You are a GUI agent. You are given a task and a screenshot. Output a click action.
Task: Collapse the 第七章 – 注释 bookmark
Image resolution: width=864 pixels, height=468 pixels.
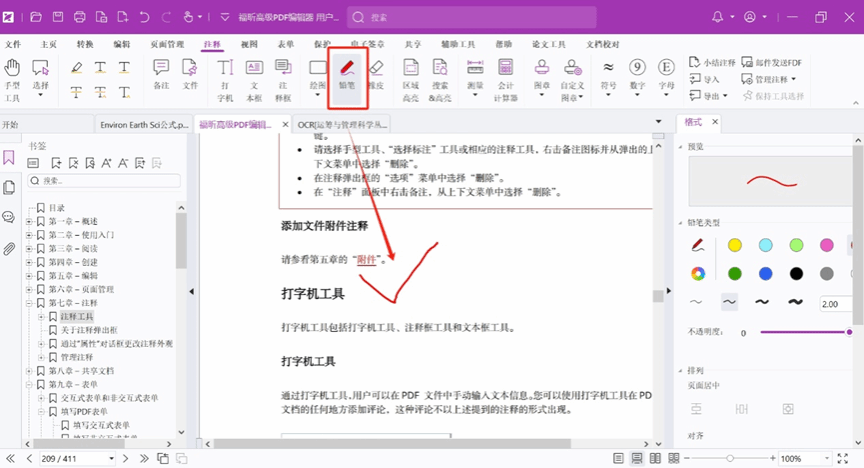pyautogui.click(x=28, y=302)
